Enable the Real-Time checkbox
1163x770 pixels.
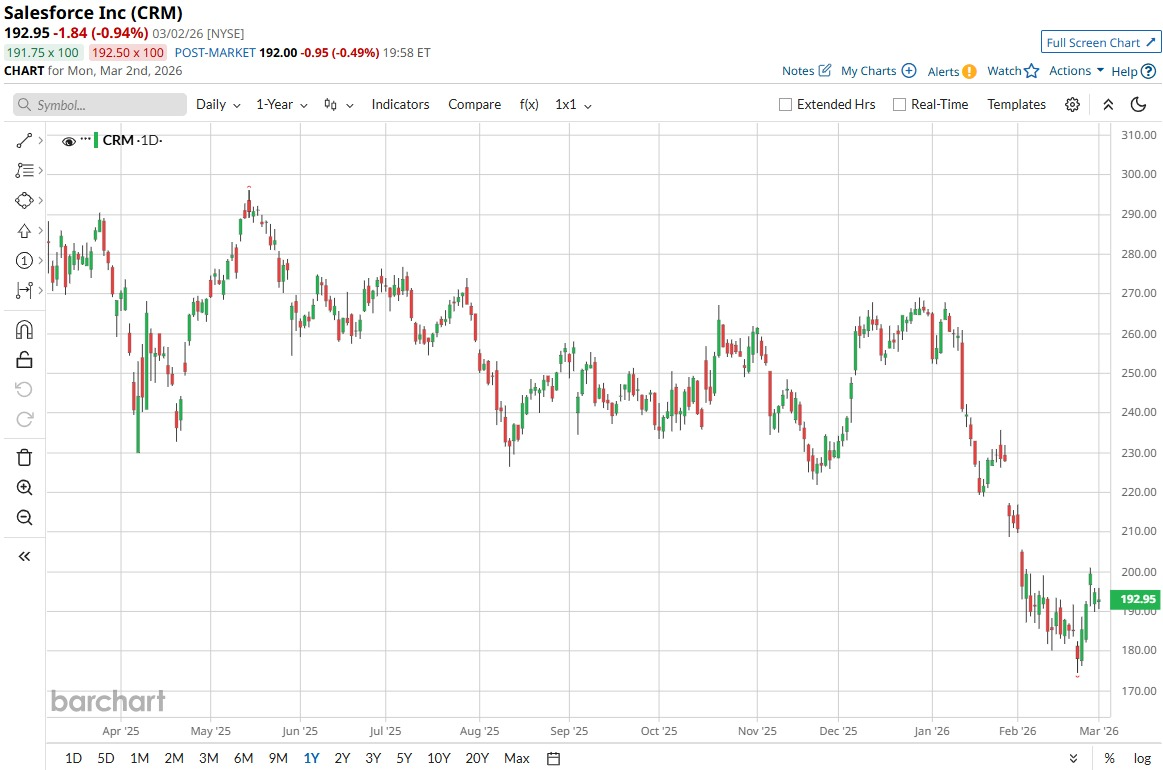click(900, 105)
